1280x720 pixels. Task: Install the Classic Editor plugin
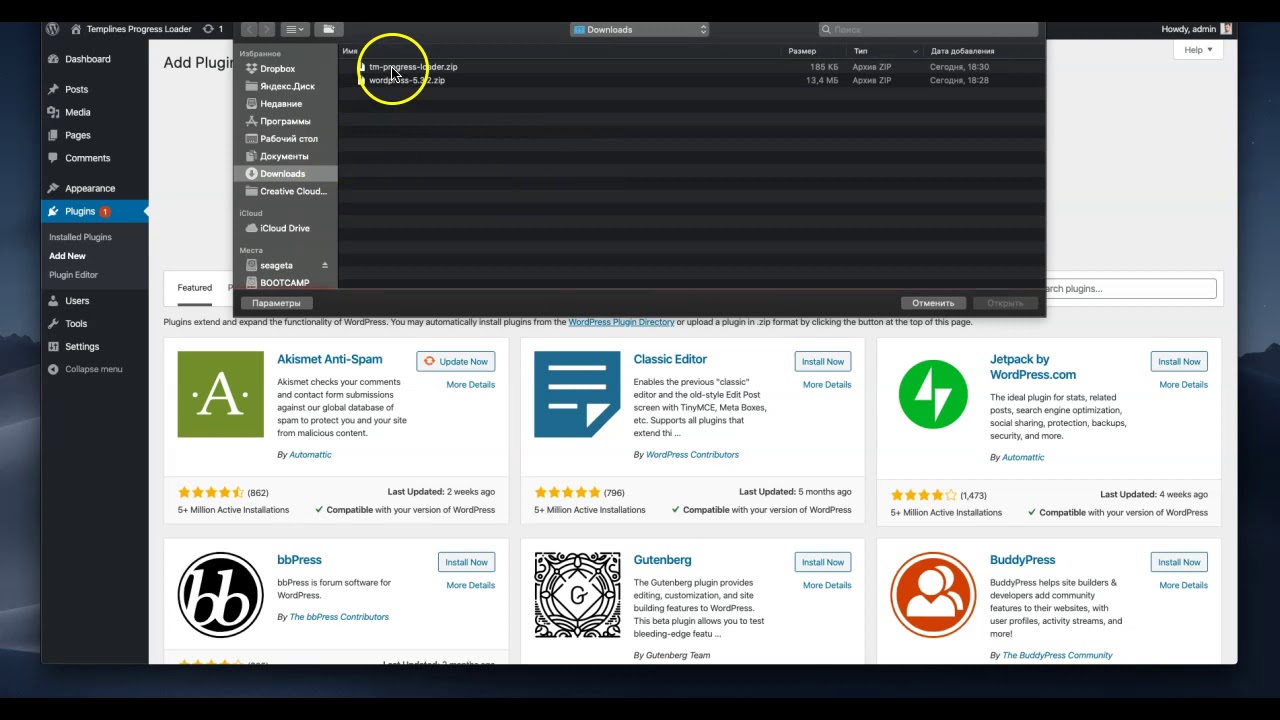[823, 361]
